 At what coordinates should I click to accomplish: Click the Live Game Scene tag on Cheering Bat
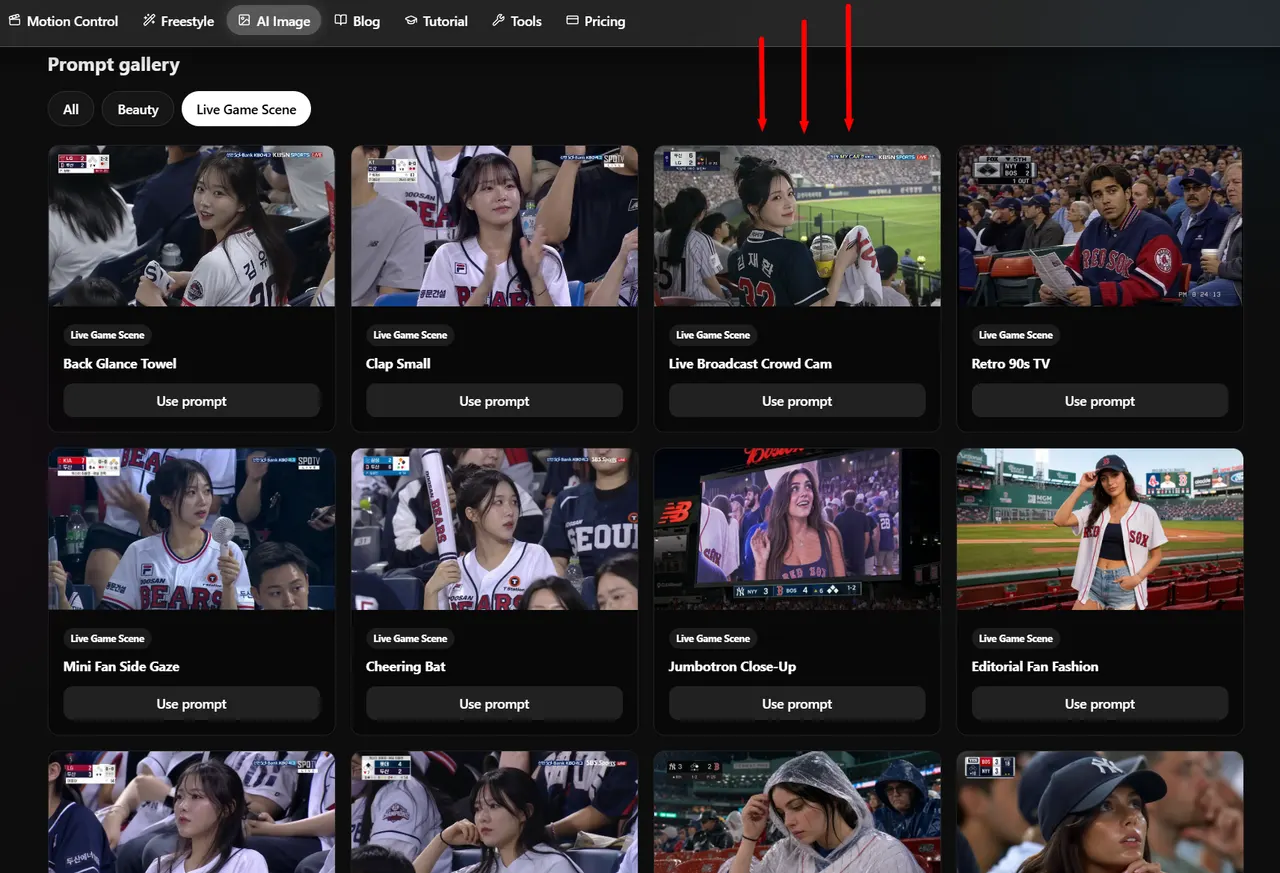point(410,638)
